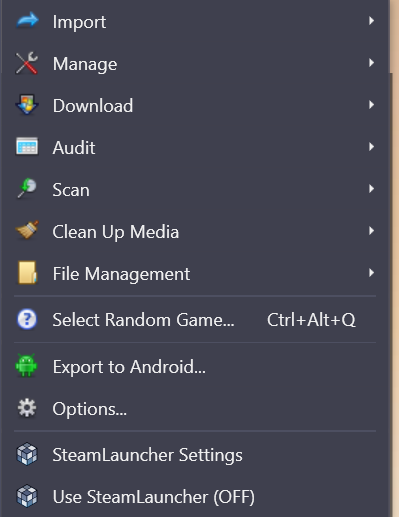Click the Download shield icon
The image size is (399, 517).
[27, 105]
